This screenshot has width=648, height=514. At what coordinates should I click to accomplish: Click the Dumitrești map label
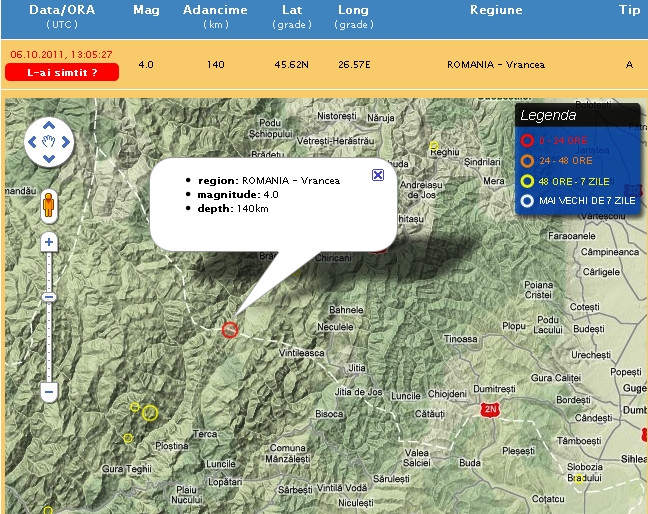[x=494, y=389]
